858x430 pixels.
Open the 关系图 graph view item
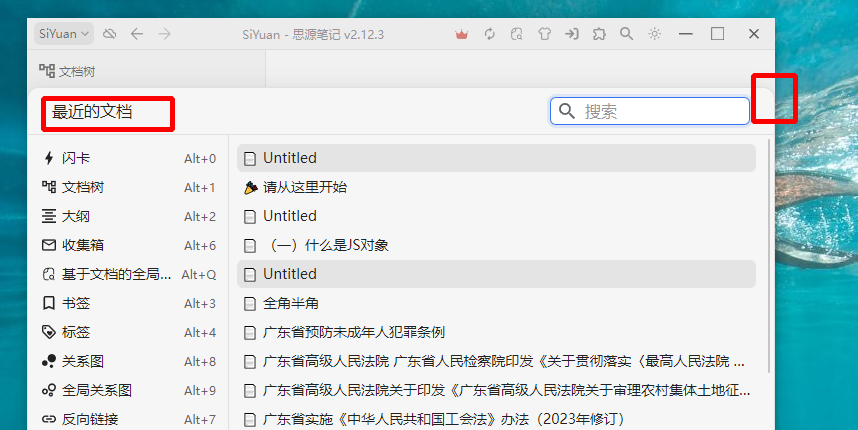(x=83, y=361)
